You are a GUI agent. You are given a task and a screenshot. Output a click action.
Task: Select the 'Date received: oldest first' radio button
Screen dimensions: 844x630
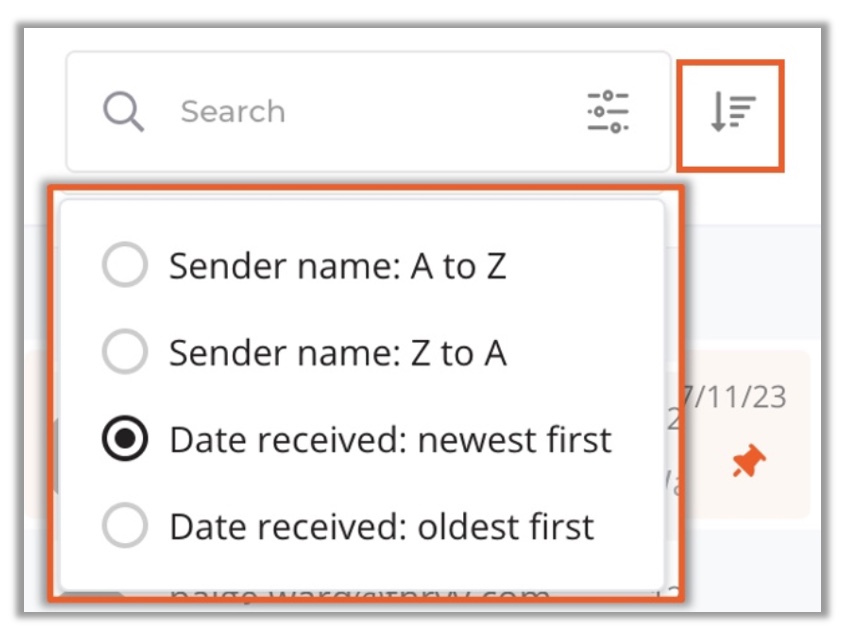(125, 526)
